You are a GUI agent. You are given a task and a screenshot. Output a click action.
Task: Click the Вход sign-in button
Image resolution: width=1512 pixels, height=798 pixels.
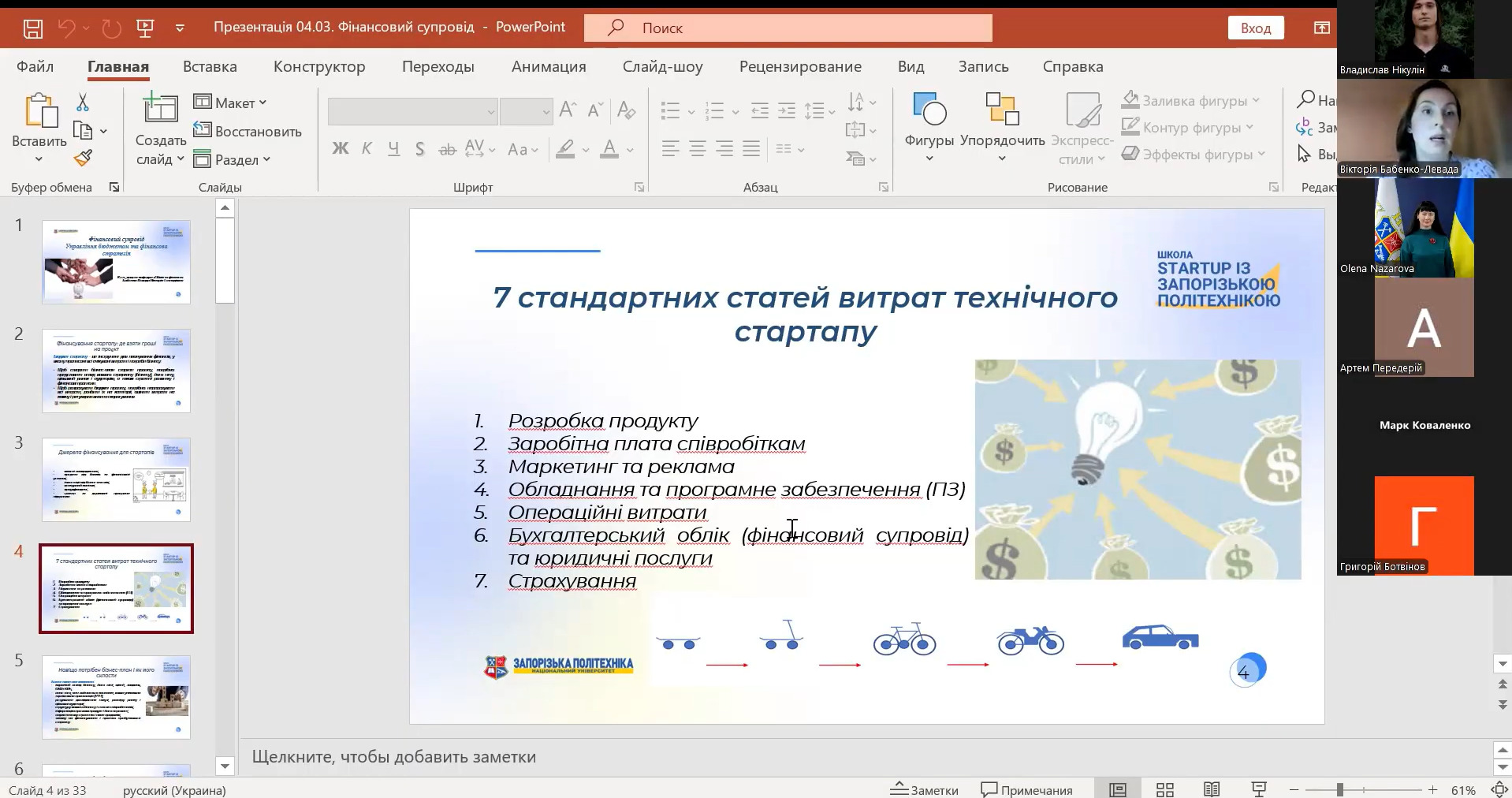(1255, 28)
